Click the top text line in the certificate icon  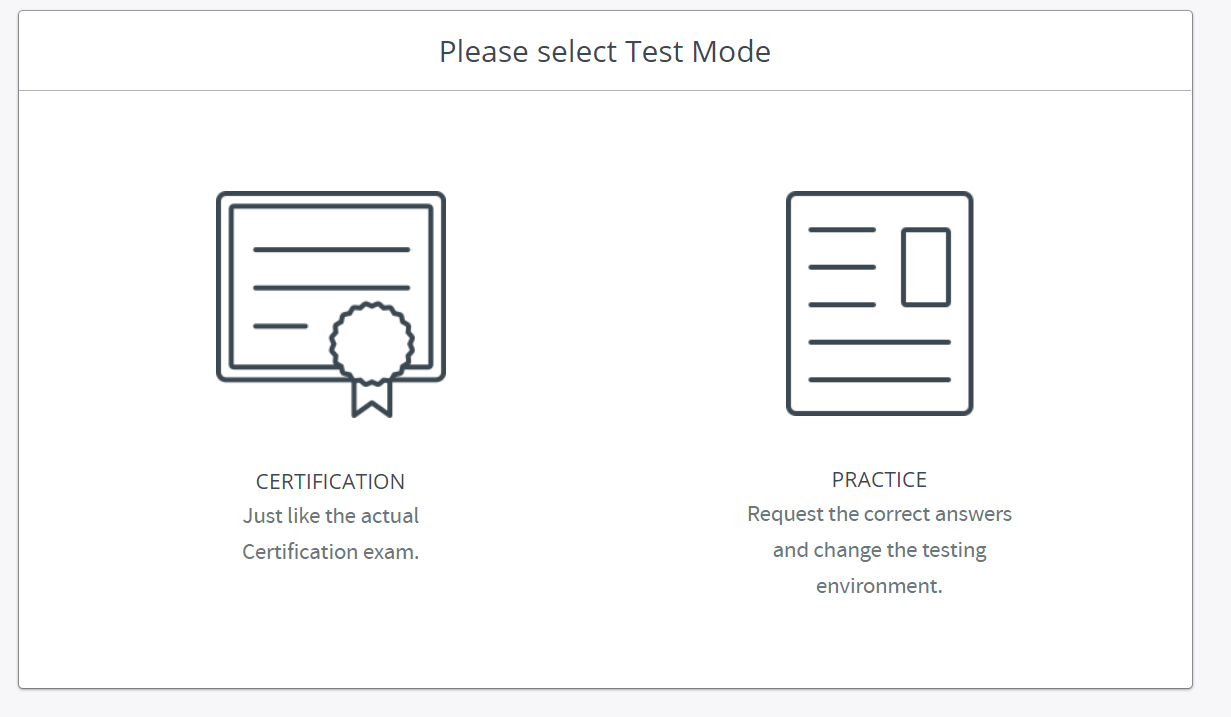click(x=331, y=249)
